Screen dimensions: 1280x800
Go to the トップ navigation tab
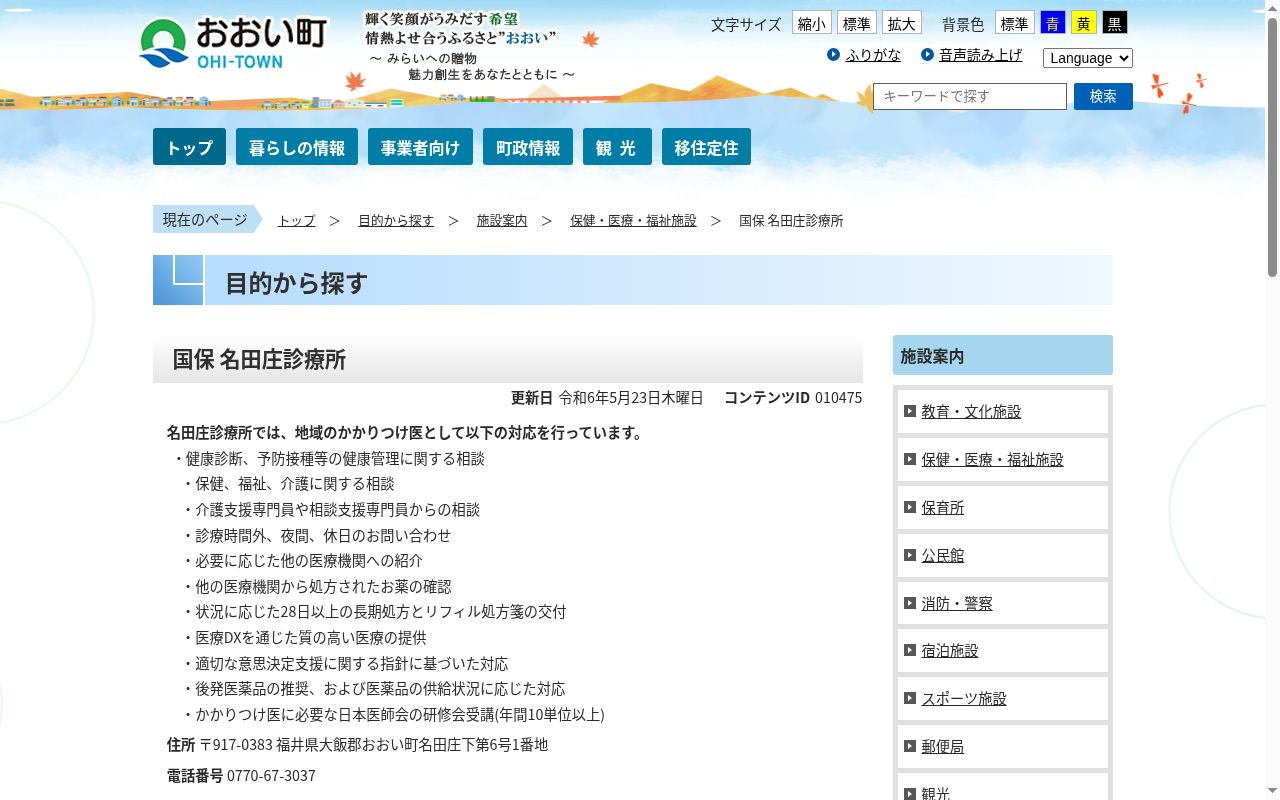189,147
